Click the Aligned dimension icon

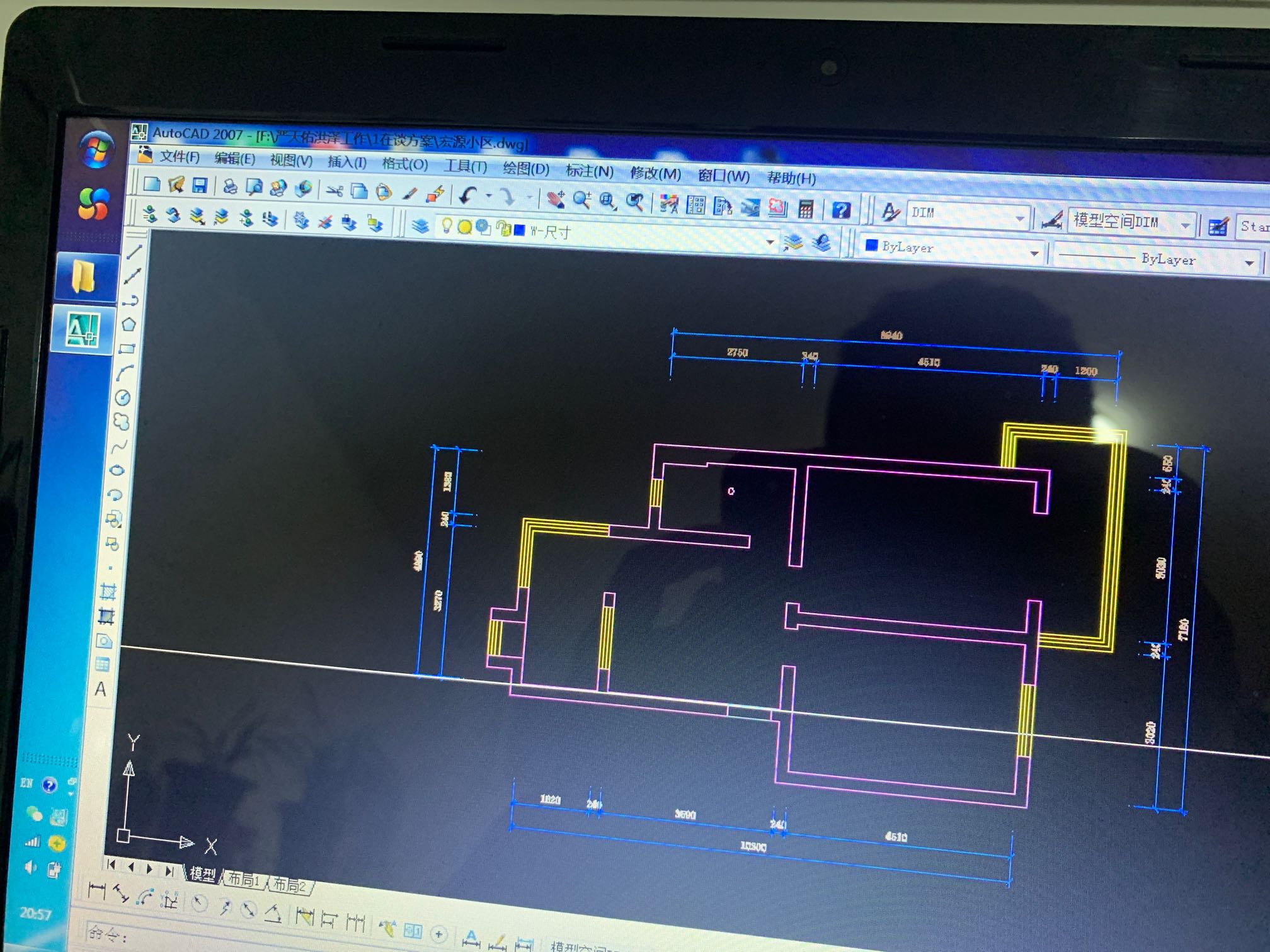[x=120, y=894]
